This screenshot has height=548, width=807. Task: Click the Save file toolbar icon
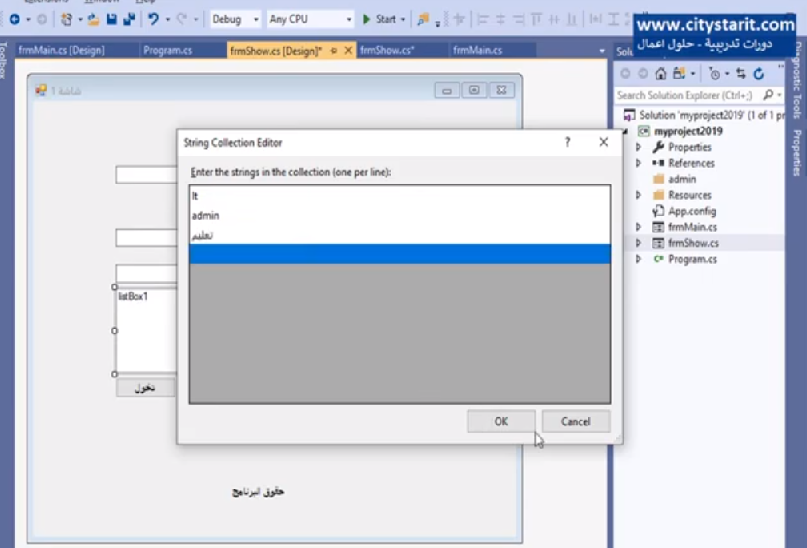(x=111, y=19)
